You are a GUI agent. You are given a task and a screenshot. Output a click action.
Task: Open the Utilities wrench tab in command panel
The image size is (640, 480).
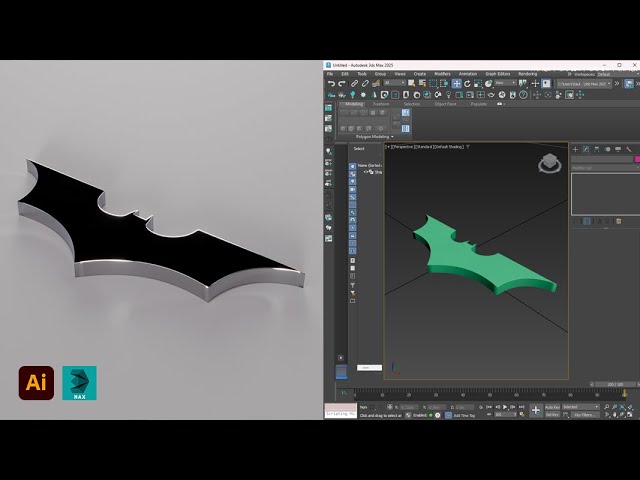tap(629, 149)
